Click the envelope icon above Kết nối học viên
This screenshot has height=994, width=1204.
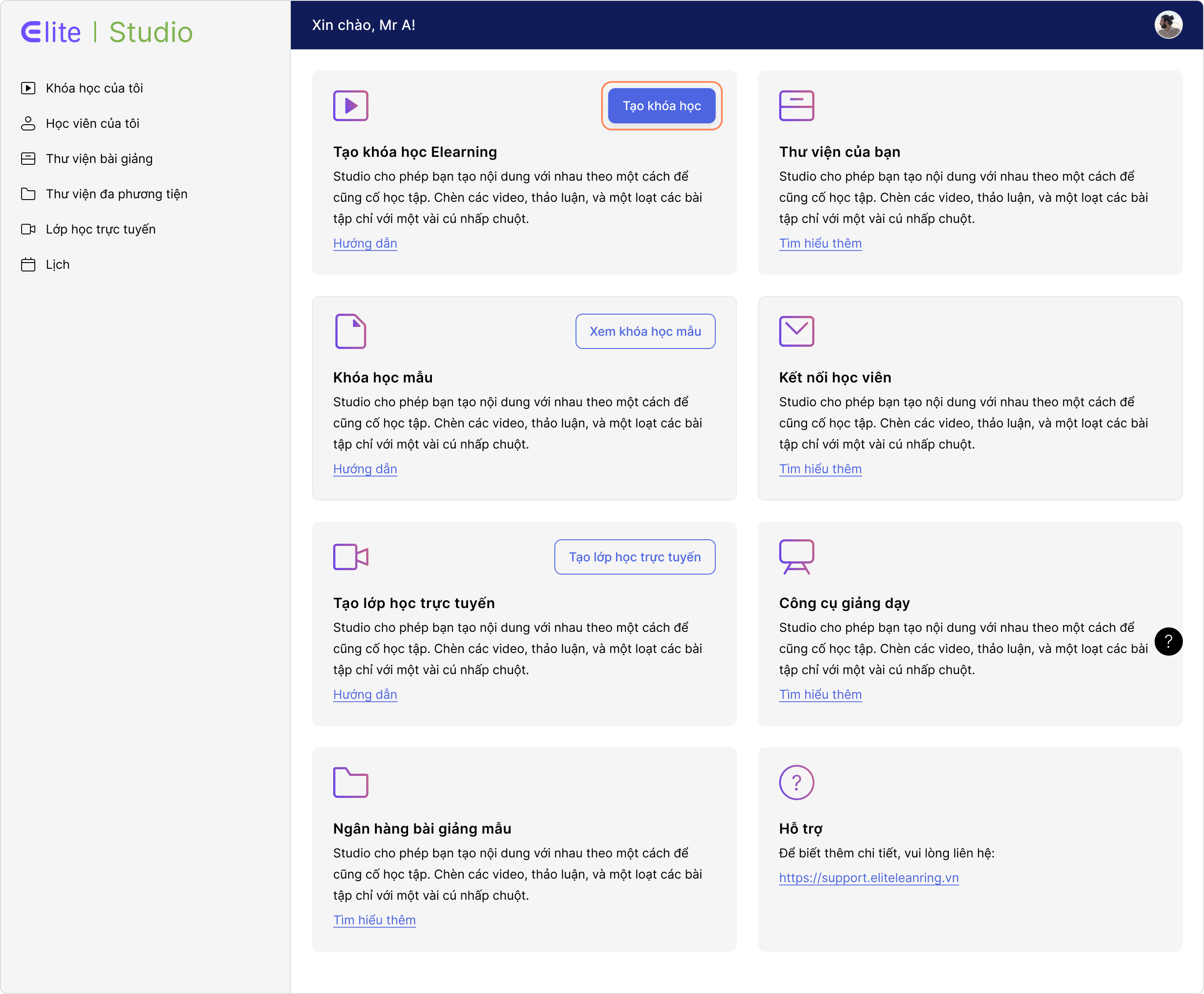coord(796,331)
